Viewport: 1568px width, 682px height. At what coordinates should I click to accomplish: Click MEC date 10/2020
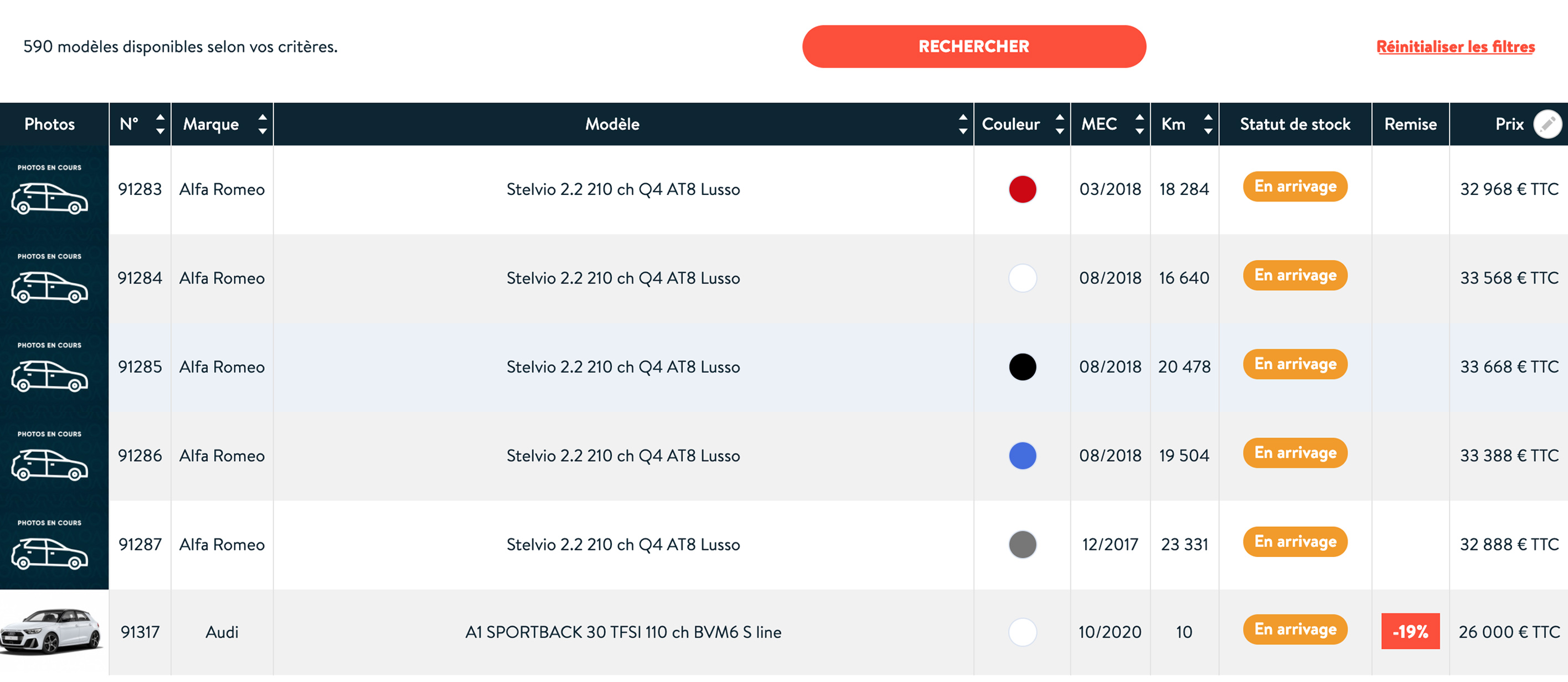(x=1110, y=632)
